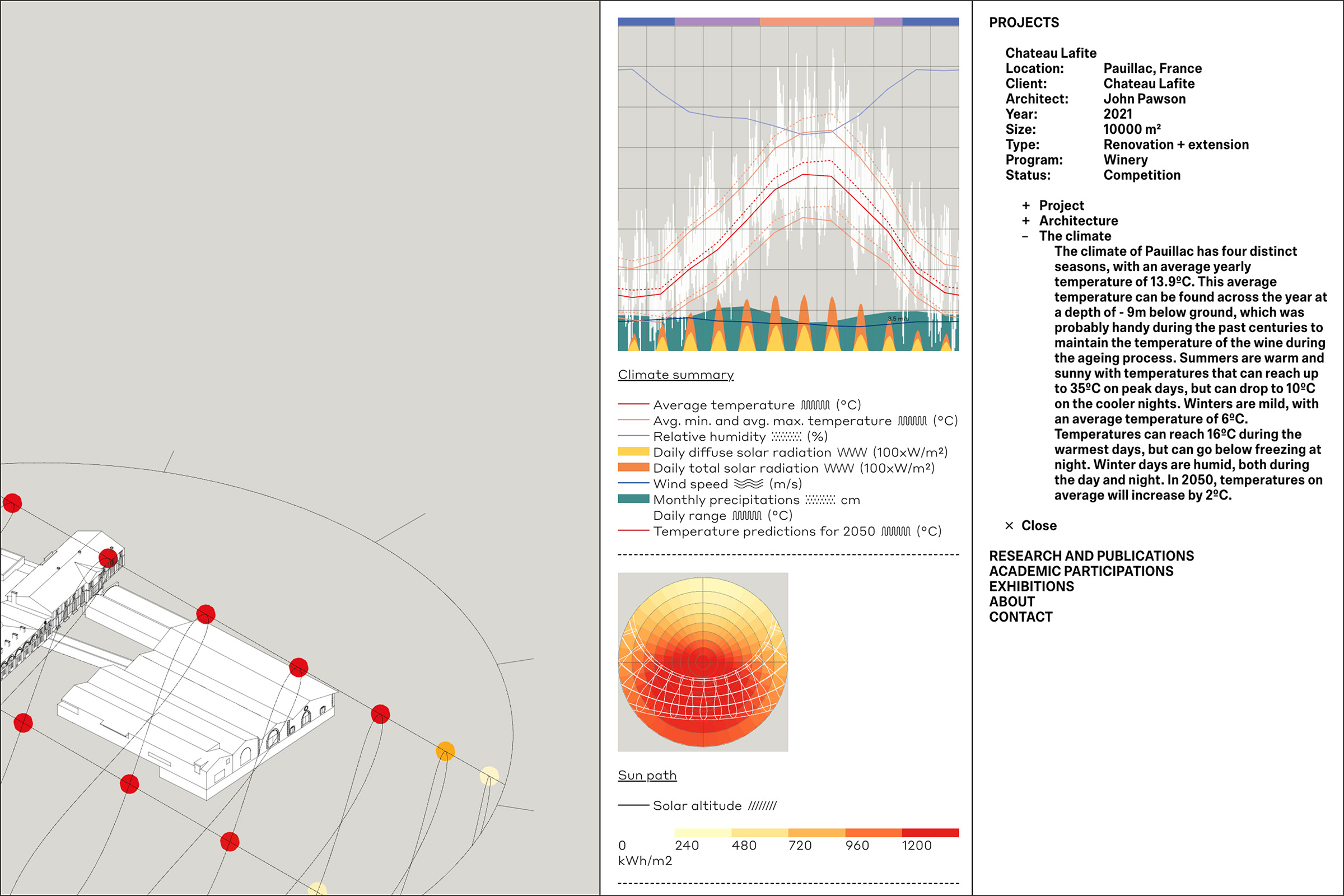Click the 480 value on radiation scale
1344x896 pixels.
[x=744, y=845]
